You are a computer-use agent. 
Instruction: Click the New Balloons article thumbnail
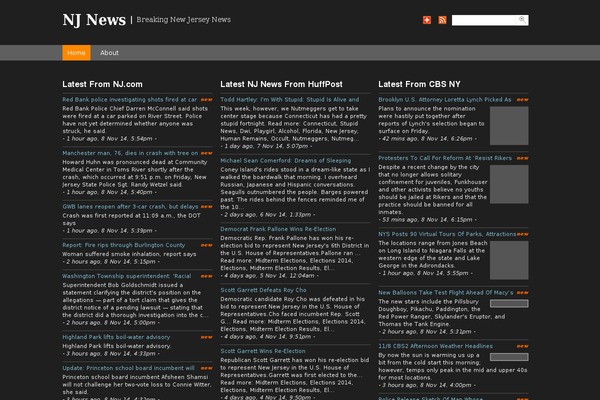[509, 304]
